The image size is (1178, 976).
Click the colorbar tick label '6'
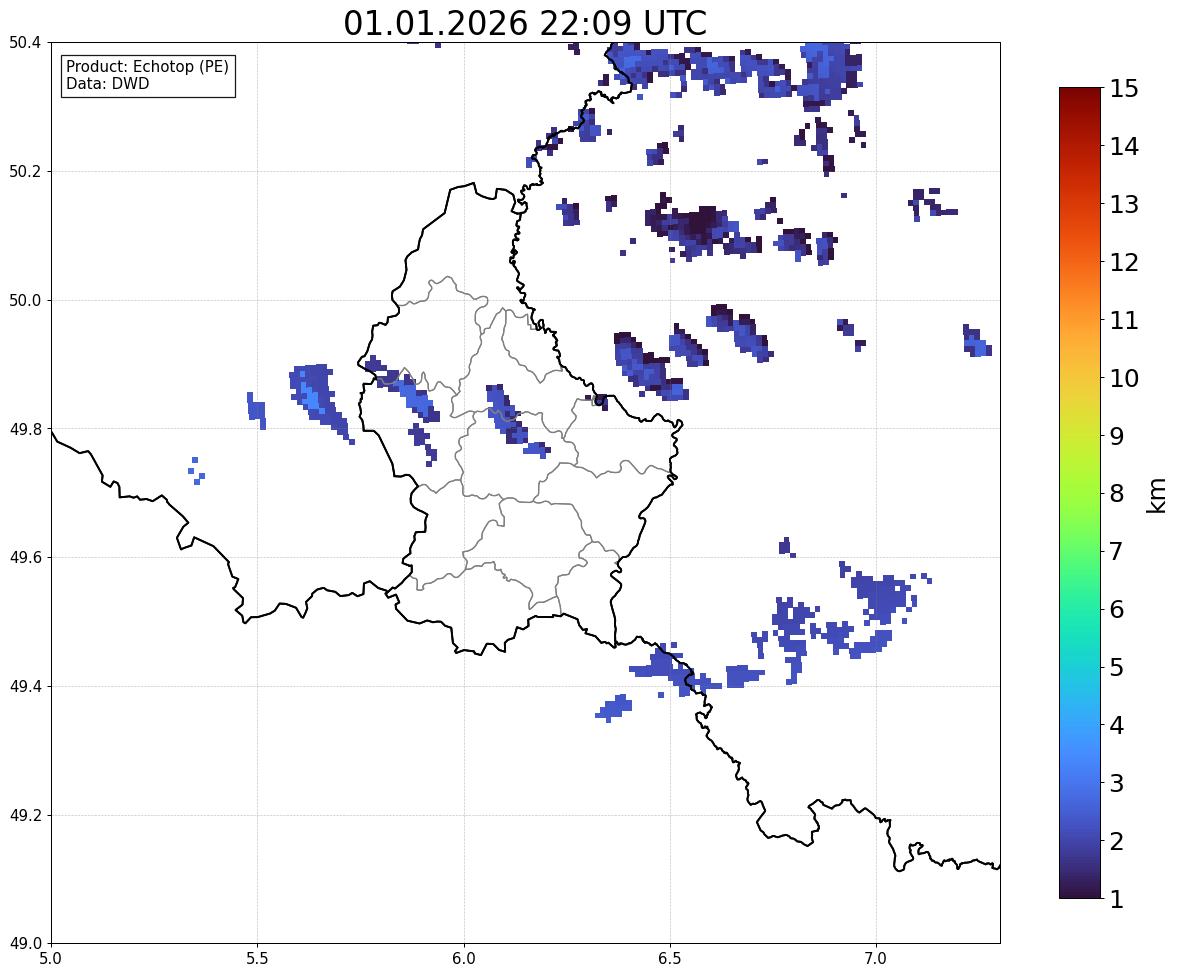(1117, 609)
